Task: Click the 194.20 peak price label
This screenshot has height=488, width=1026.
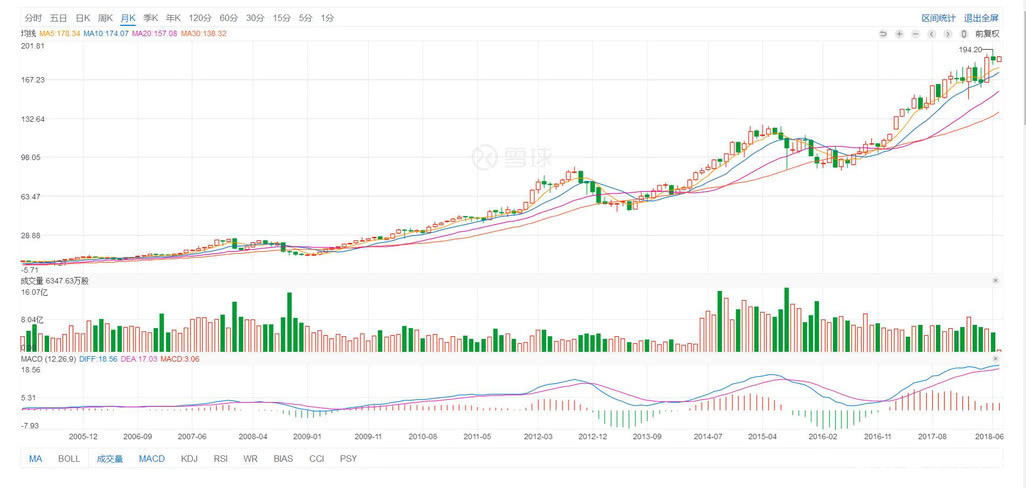Action: point(969,49)
